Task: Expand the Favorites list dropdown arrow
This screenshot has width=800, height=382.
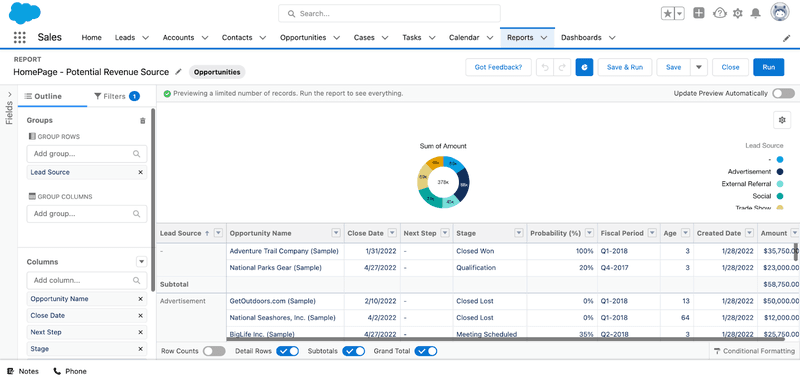Action: [x=680, y=14]
